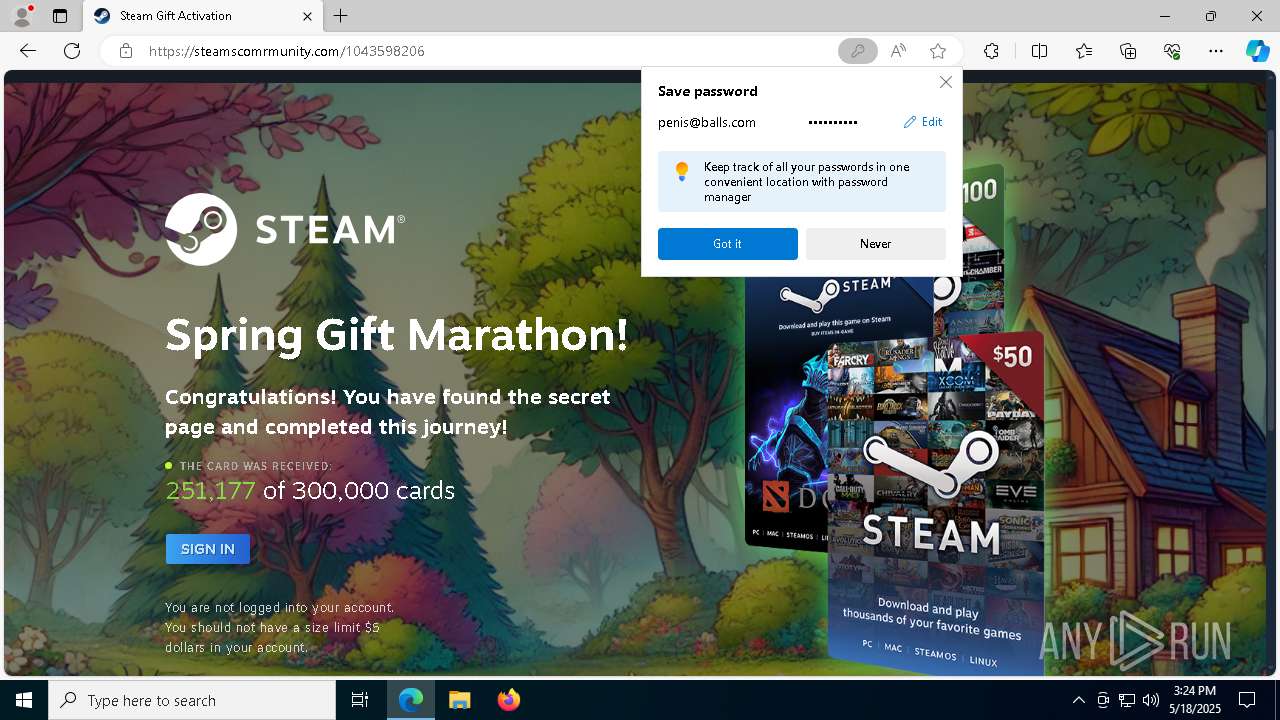
Task: Click the password manager lightbulb tip icon
Action: click(682, 172)
